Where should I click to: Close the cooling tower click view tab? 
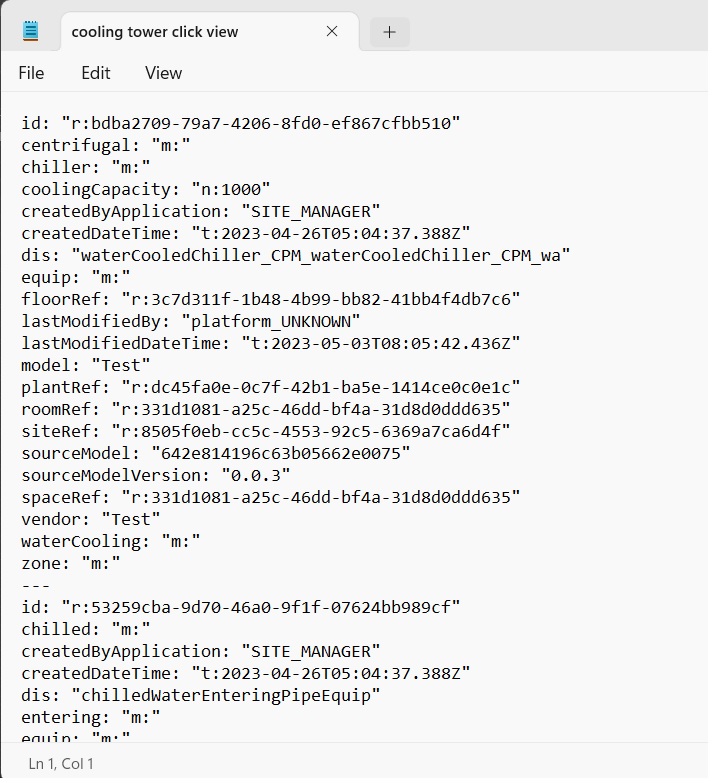332,31
